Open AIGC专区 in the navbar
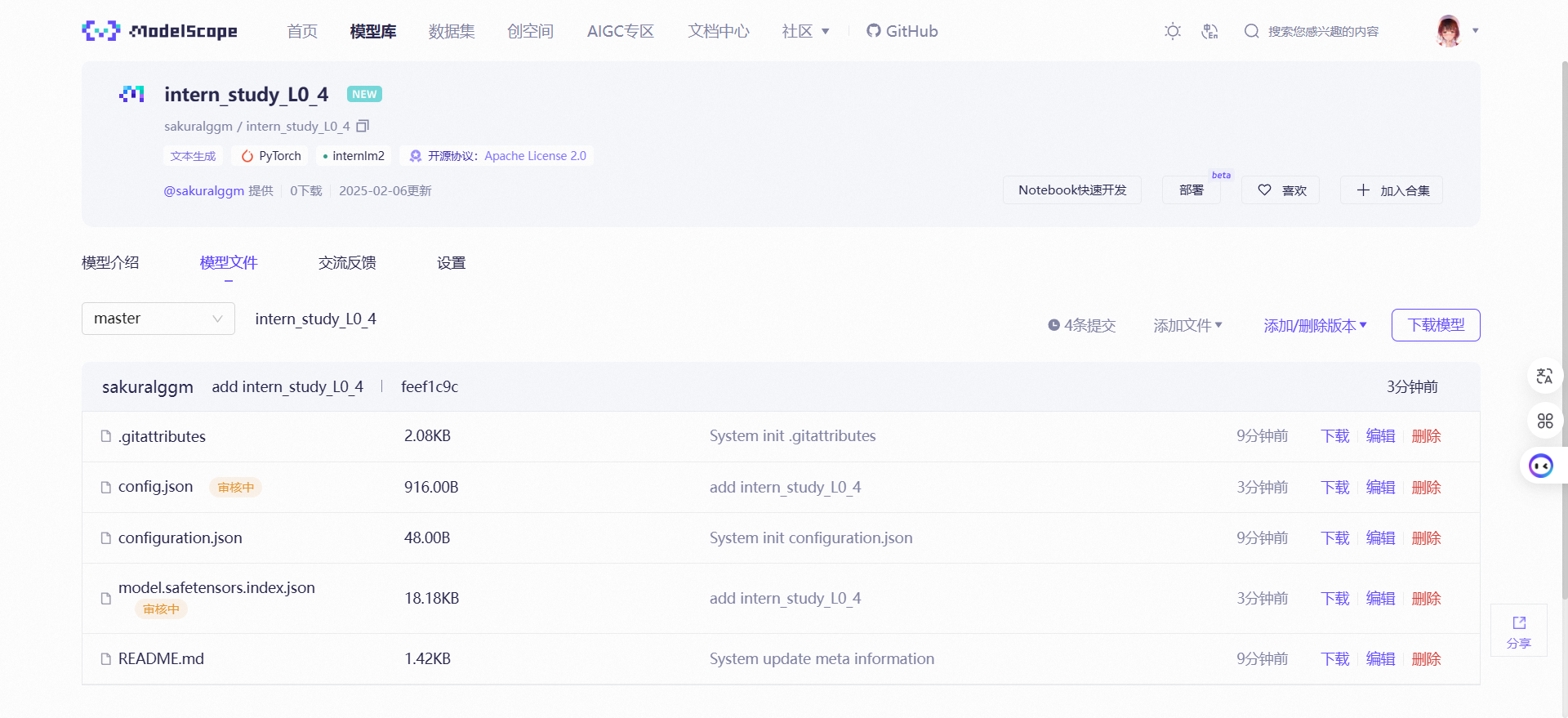The width and height of the screenshot is (1568, 718). pyautogui.click(x=621, y=31)
